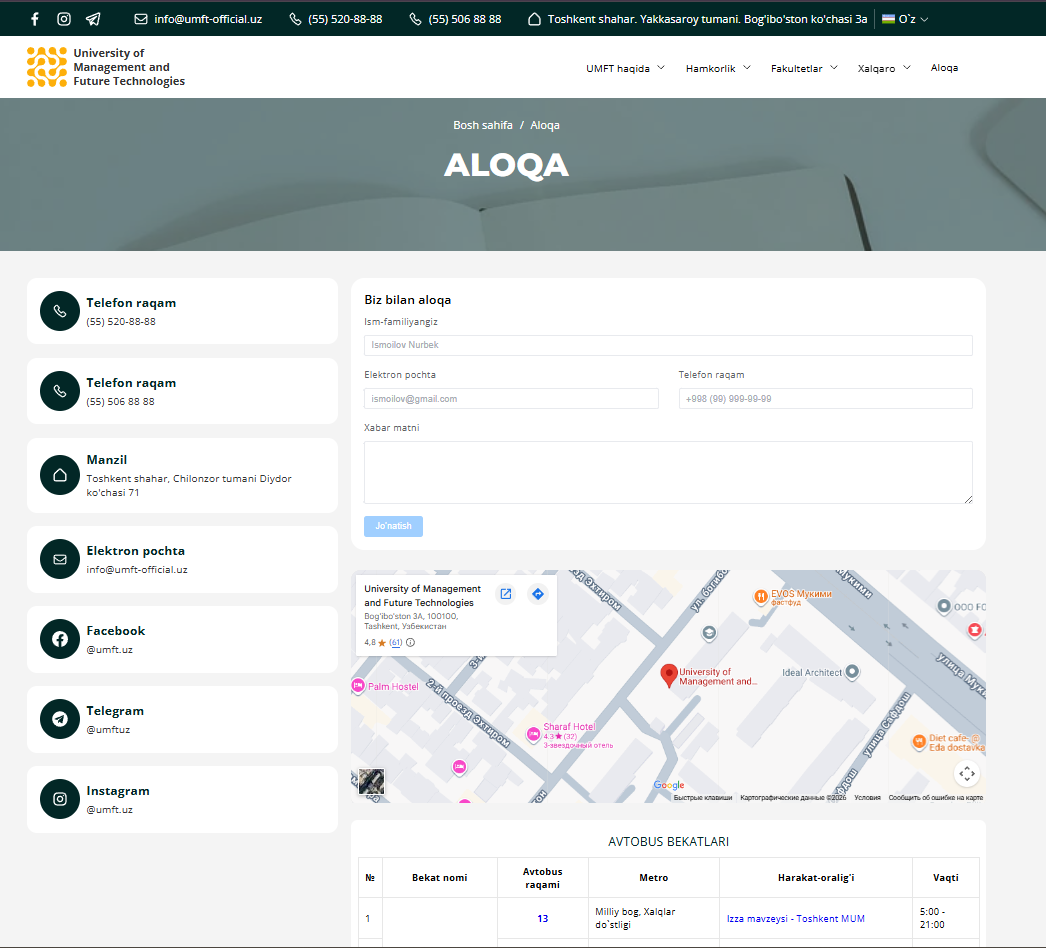Image resolution: width=1046 pixels, height=948 pixels.
Task: Click the map camera controls button
Action: (x=967, y=774)
